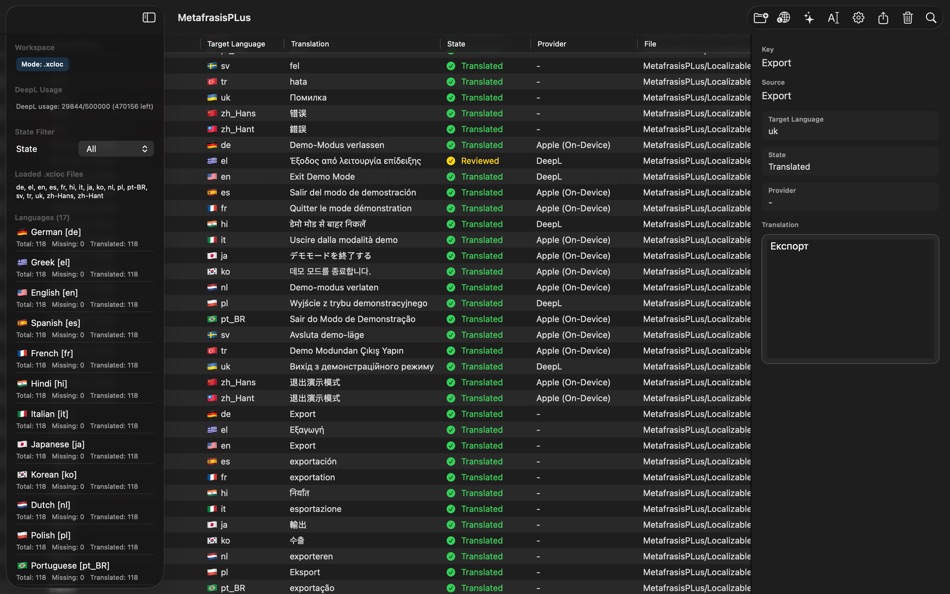Select 'French [fr]' in Languages list
950x594 pixels.
85,358
